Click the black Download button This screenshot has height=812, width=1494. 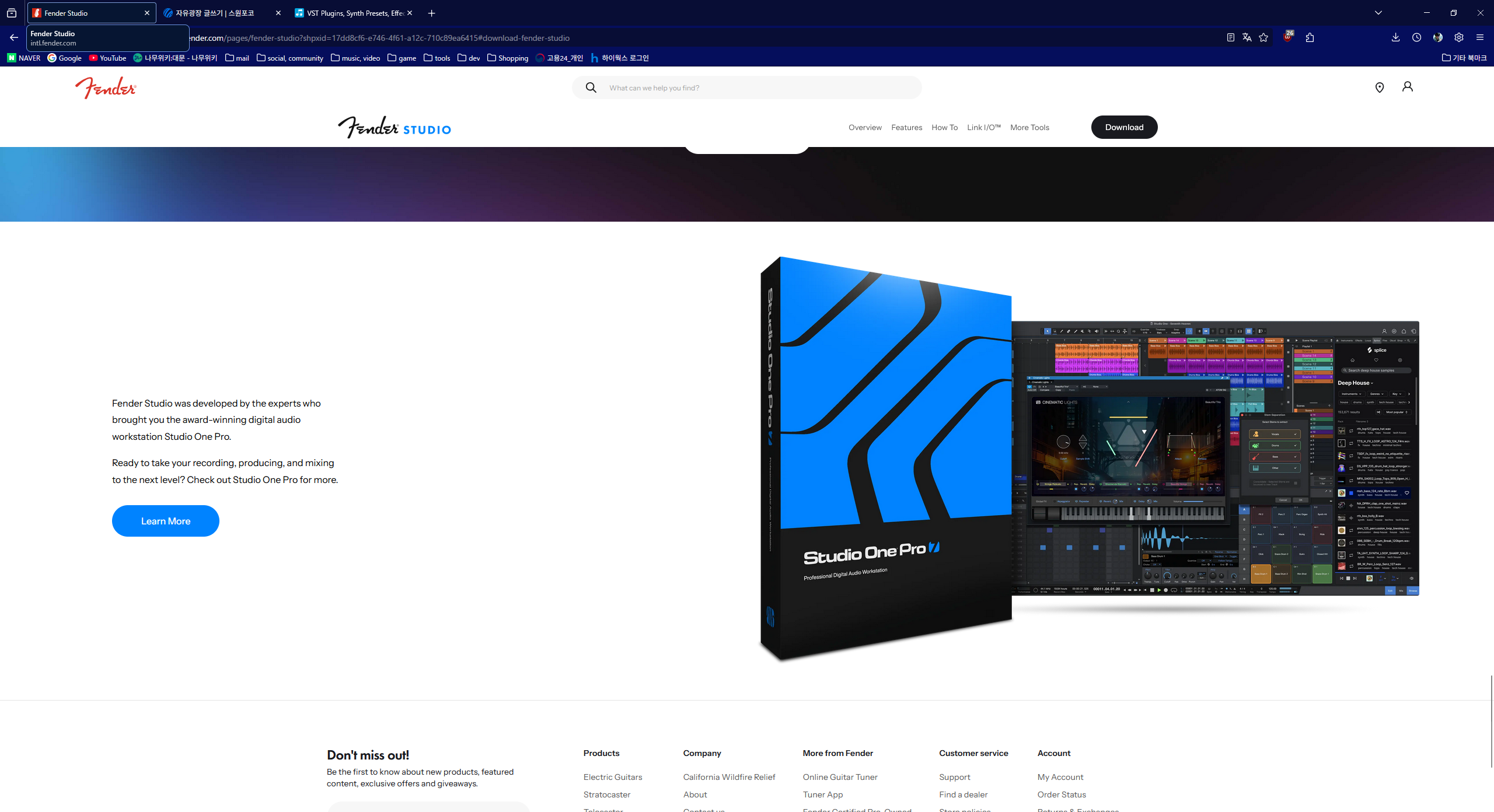(1124, 127)
